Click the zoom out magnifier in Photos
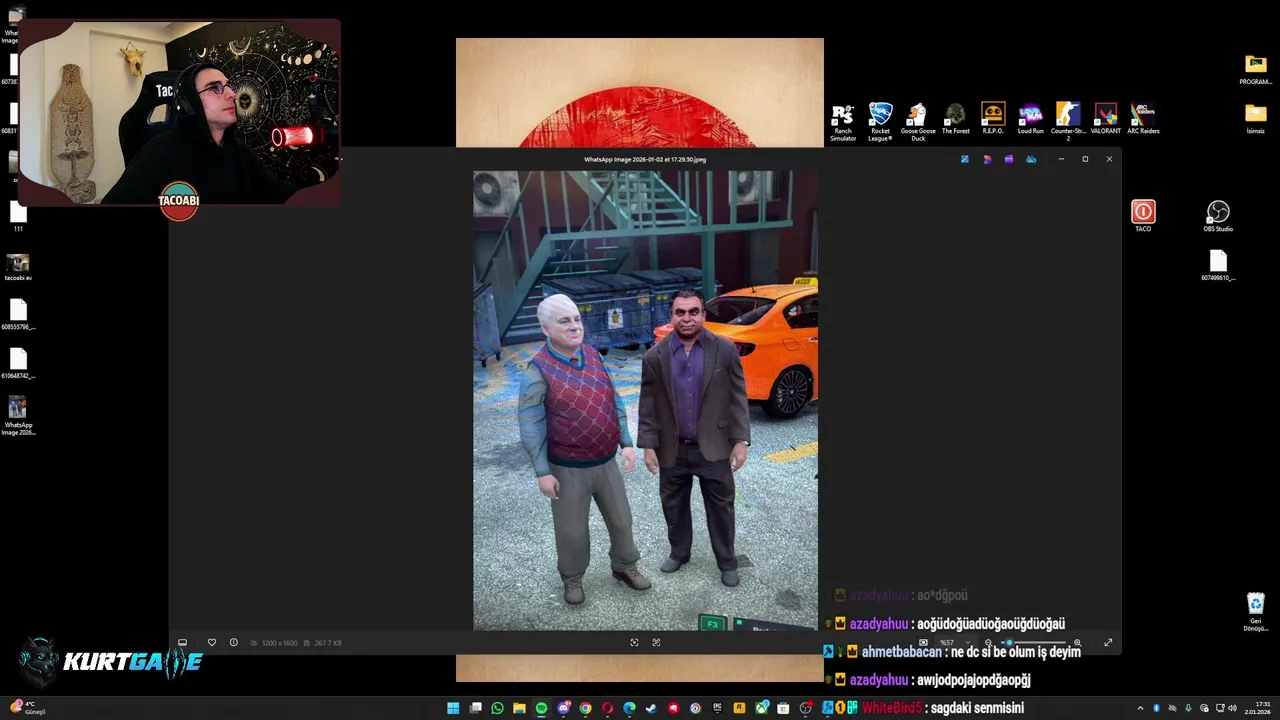Screen dimensions: 1280x720 pos(988,643)
